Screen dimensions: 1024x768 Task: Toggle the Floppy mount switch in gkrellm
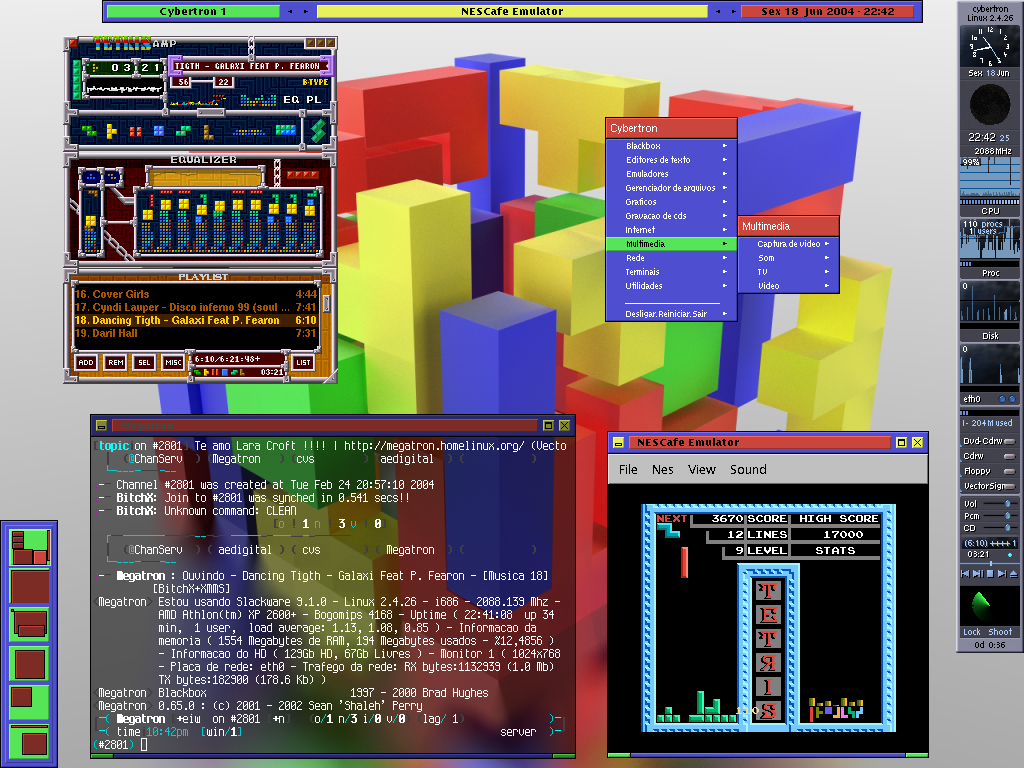pyautogui.click(x=1009, y=471)
